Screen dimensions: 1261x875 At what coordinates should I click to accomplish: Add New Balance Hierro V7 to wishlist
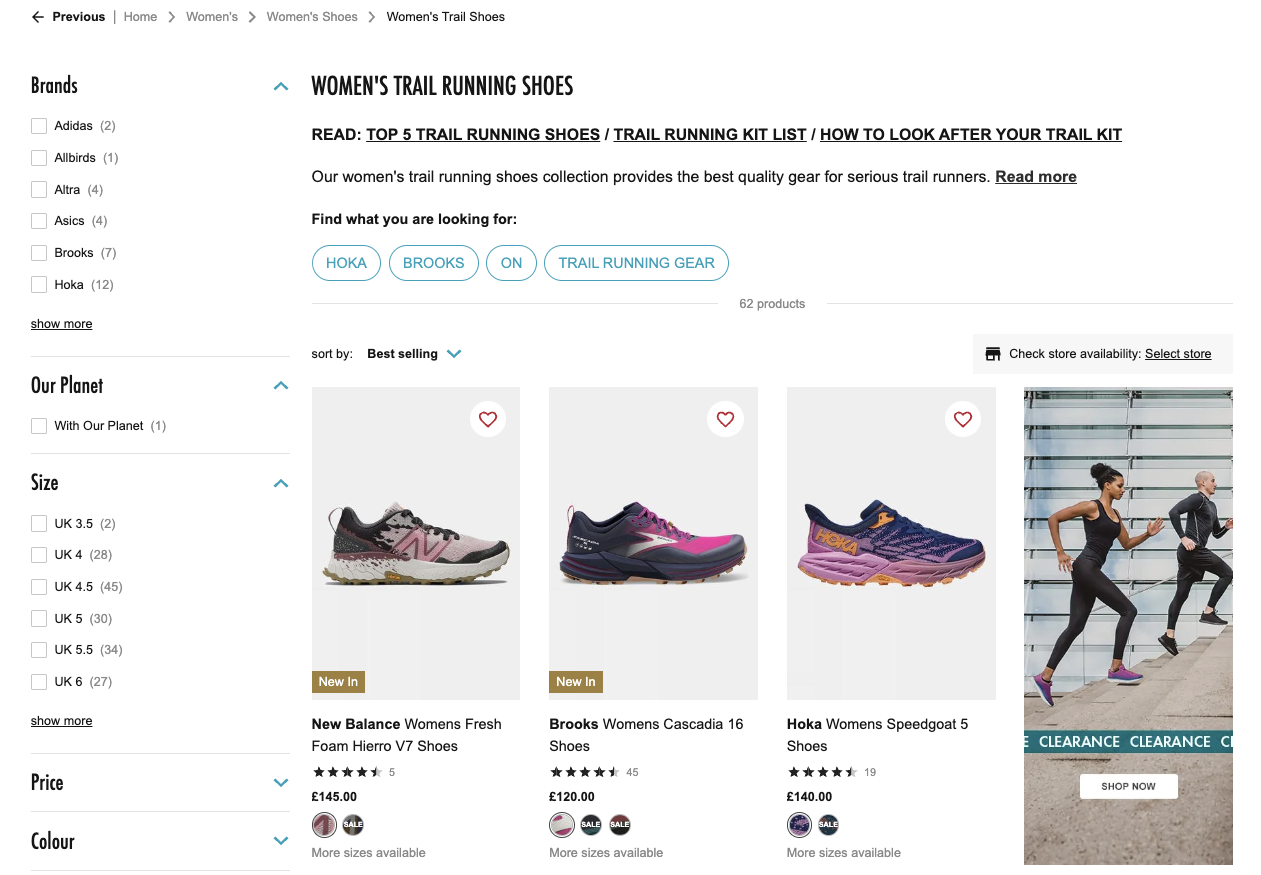click(488, 419)
